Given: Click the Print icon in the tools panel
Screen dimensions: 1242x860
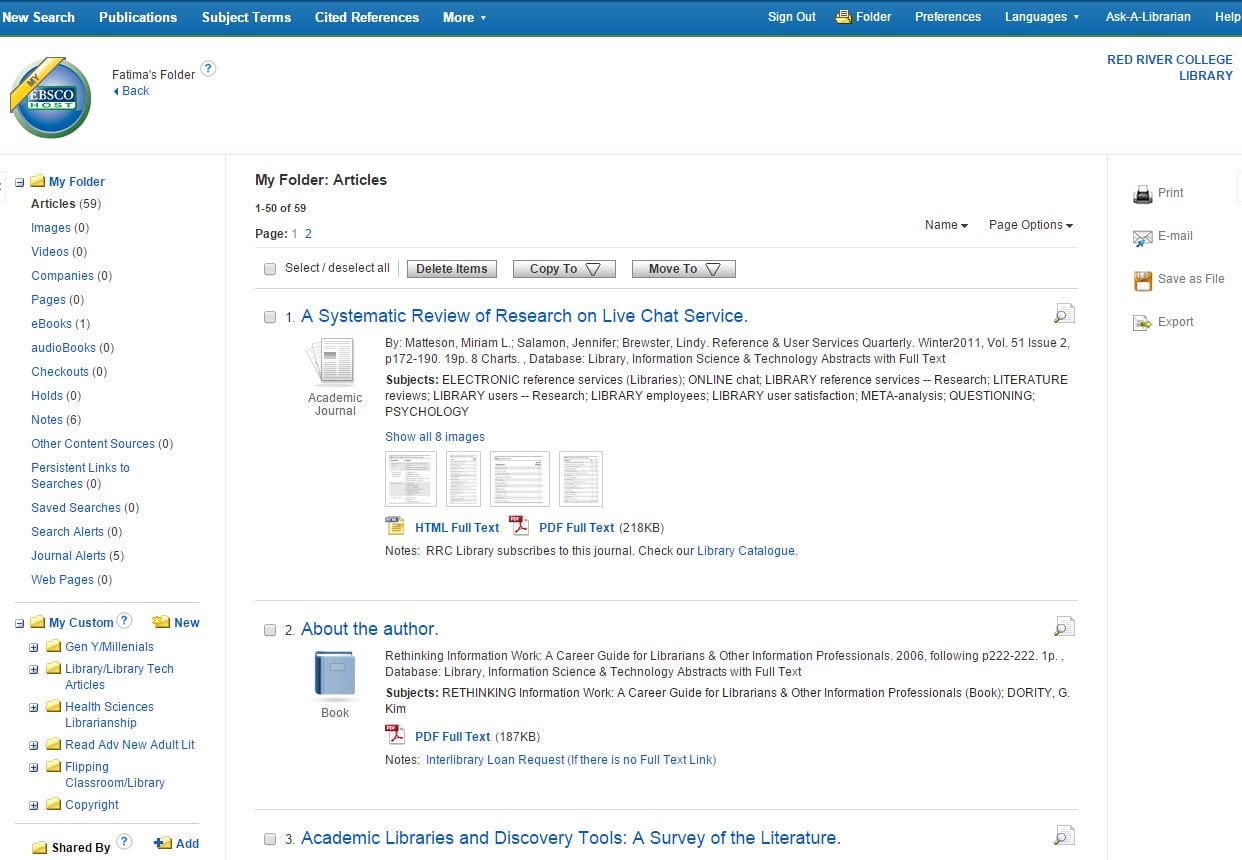Looking at the screenshot, I should tap(1142, 193).
